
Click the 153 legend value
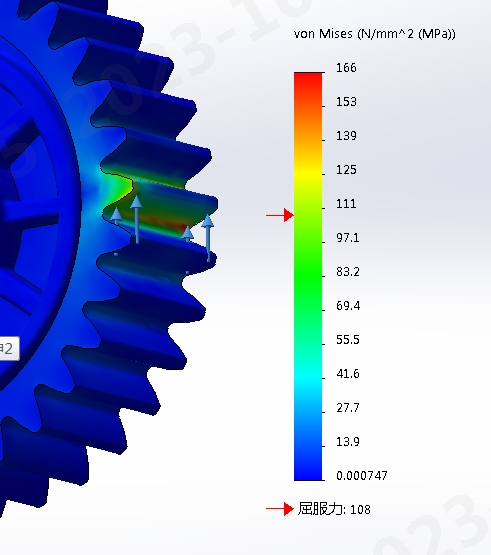pos(346,102)
